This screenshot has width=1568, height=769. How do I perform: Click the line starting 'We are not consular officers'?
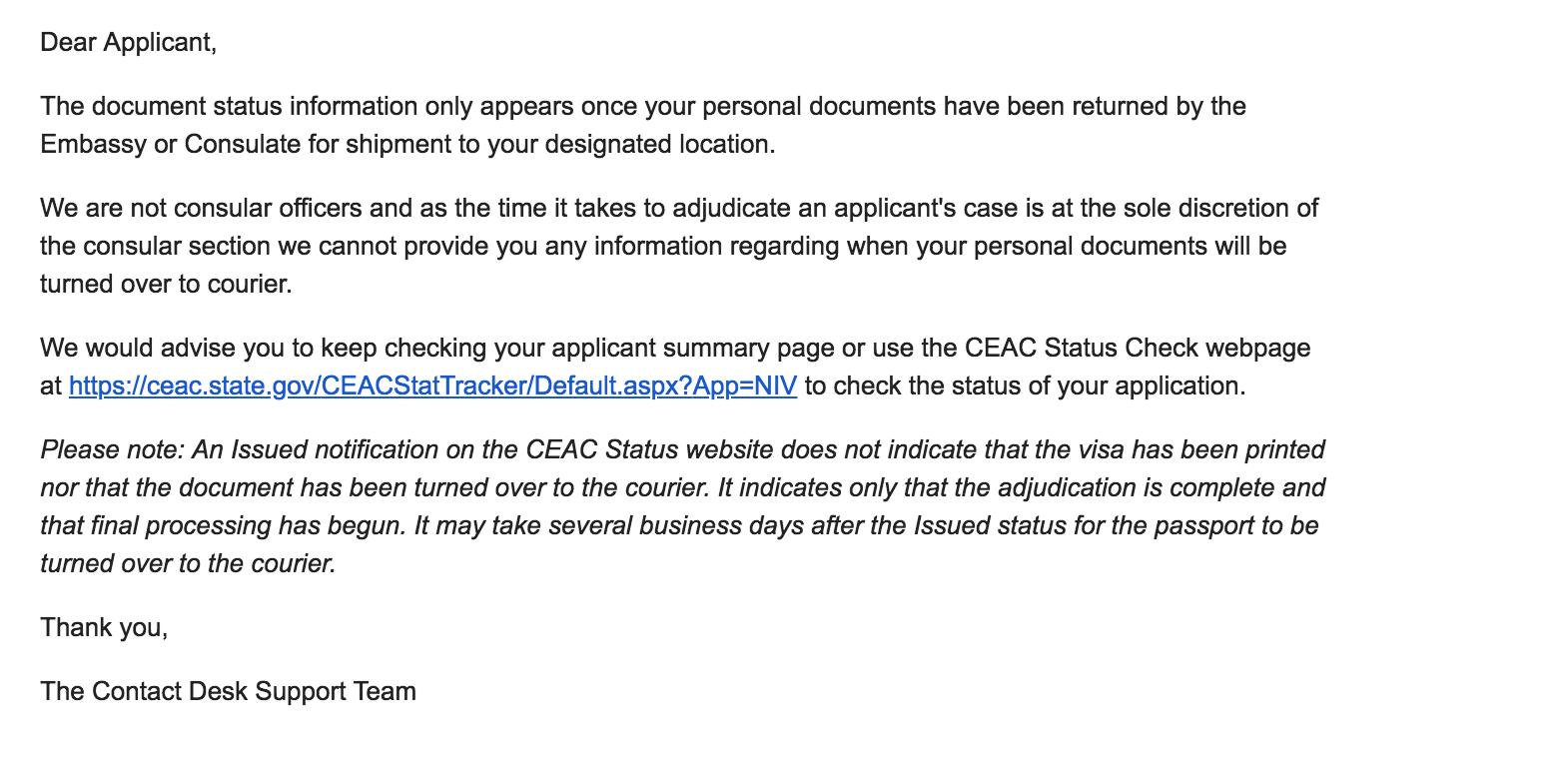(x=679, y=208)
